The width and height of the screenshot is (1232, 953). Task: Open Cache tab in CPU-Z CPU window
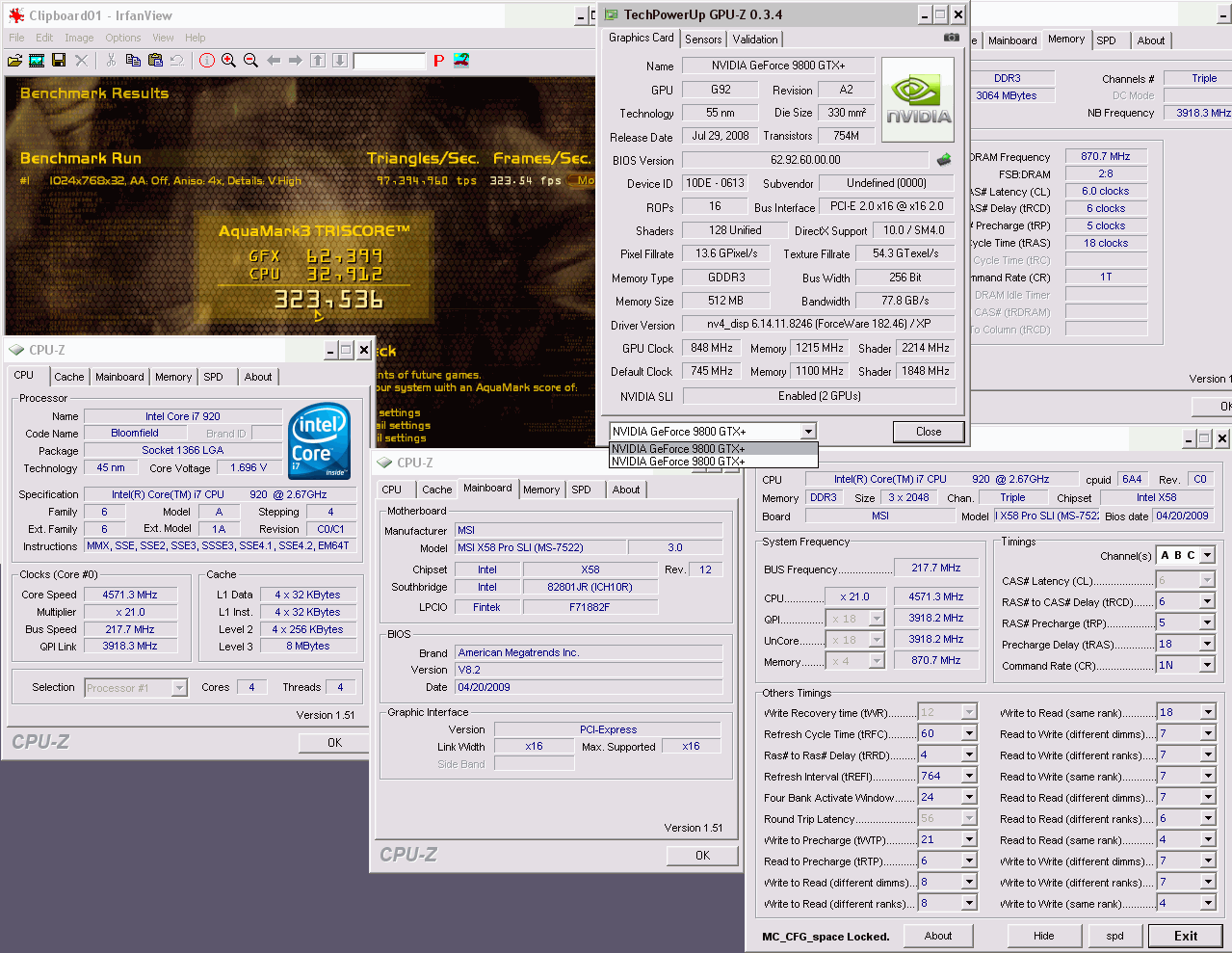coord(68,377)
